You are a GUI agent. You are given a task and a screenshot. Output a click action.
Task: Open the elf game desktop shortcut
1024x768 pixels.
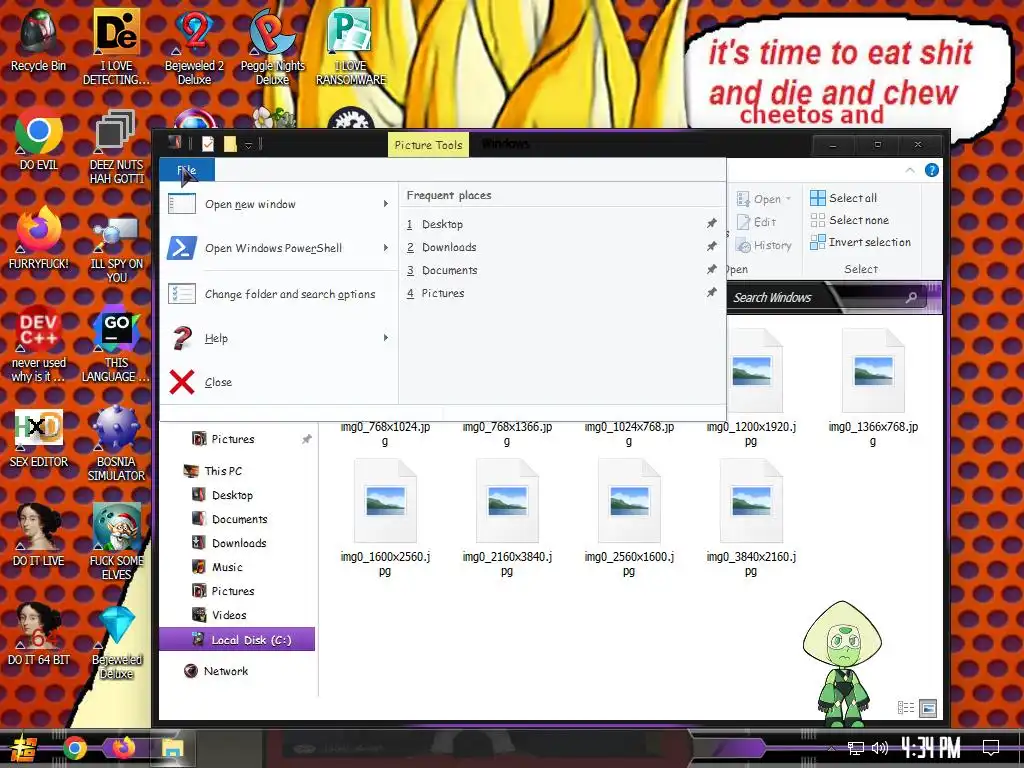click(116, 541)
